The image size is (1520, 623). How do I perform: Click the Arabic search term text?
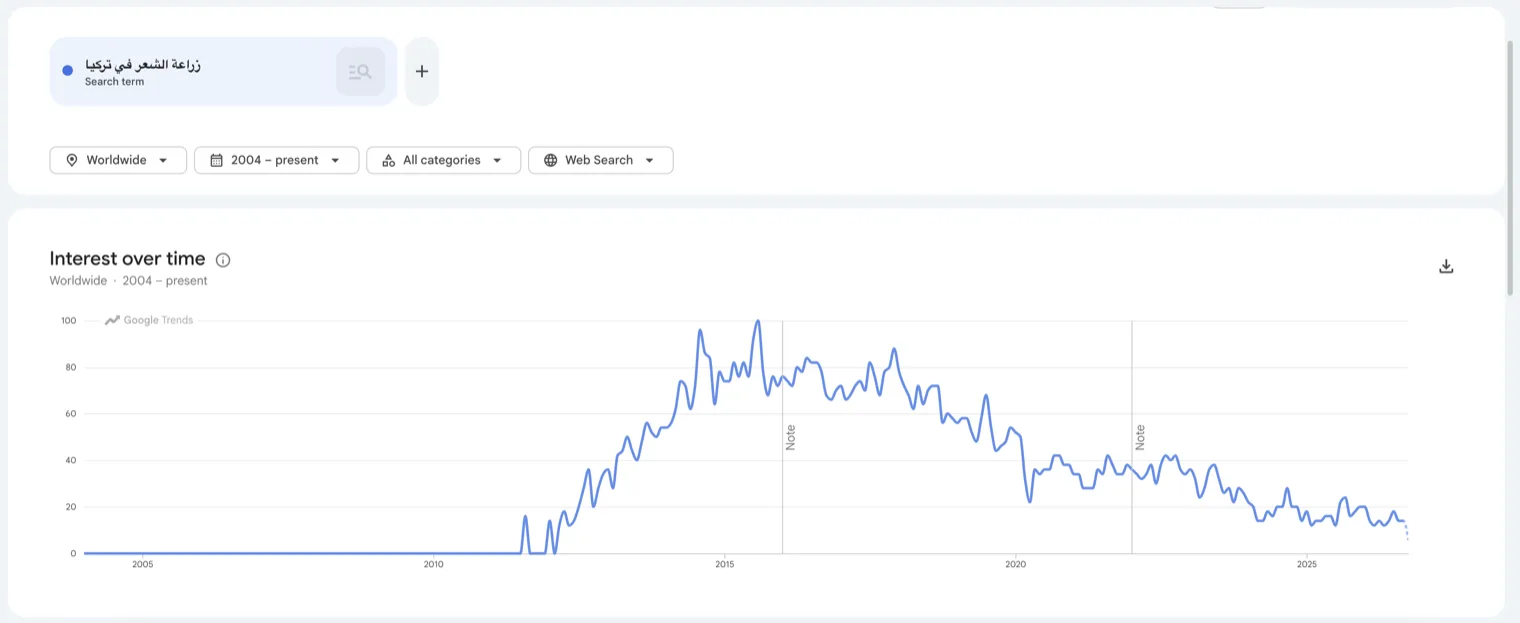tap(143, 64)
